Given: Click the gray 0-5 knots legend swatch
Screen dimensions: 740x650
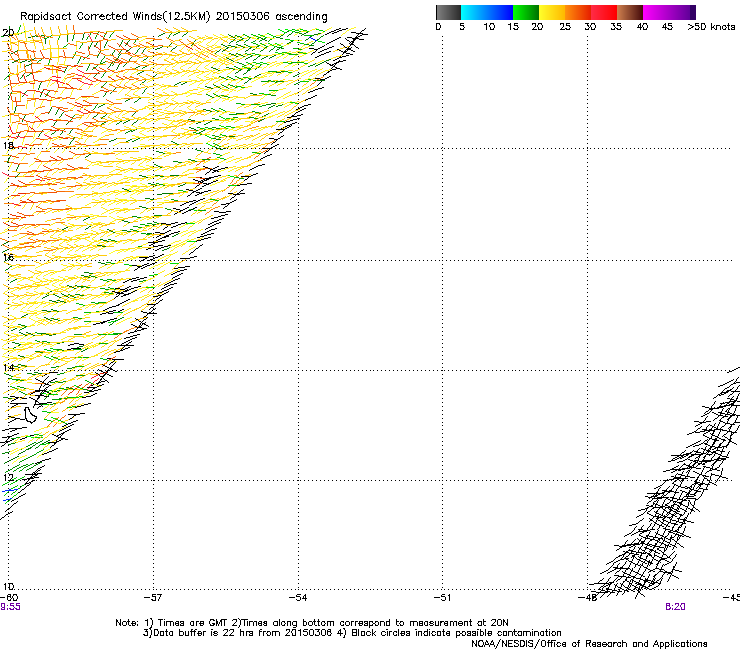Looking at the screenshot, I should [x=448, y=12].
